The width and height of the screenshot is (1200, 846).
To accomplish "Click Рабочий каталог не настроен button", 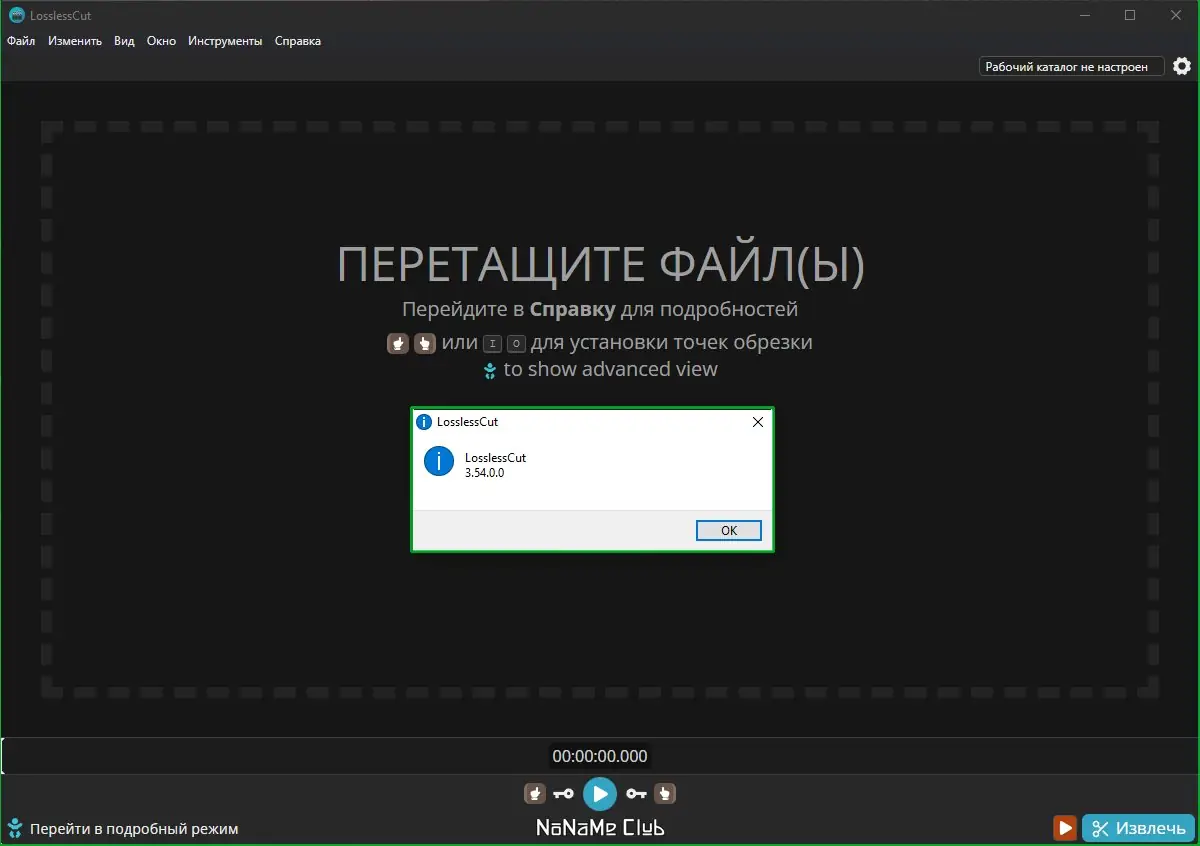I will point(1070,65).
